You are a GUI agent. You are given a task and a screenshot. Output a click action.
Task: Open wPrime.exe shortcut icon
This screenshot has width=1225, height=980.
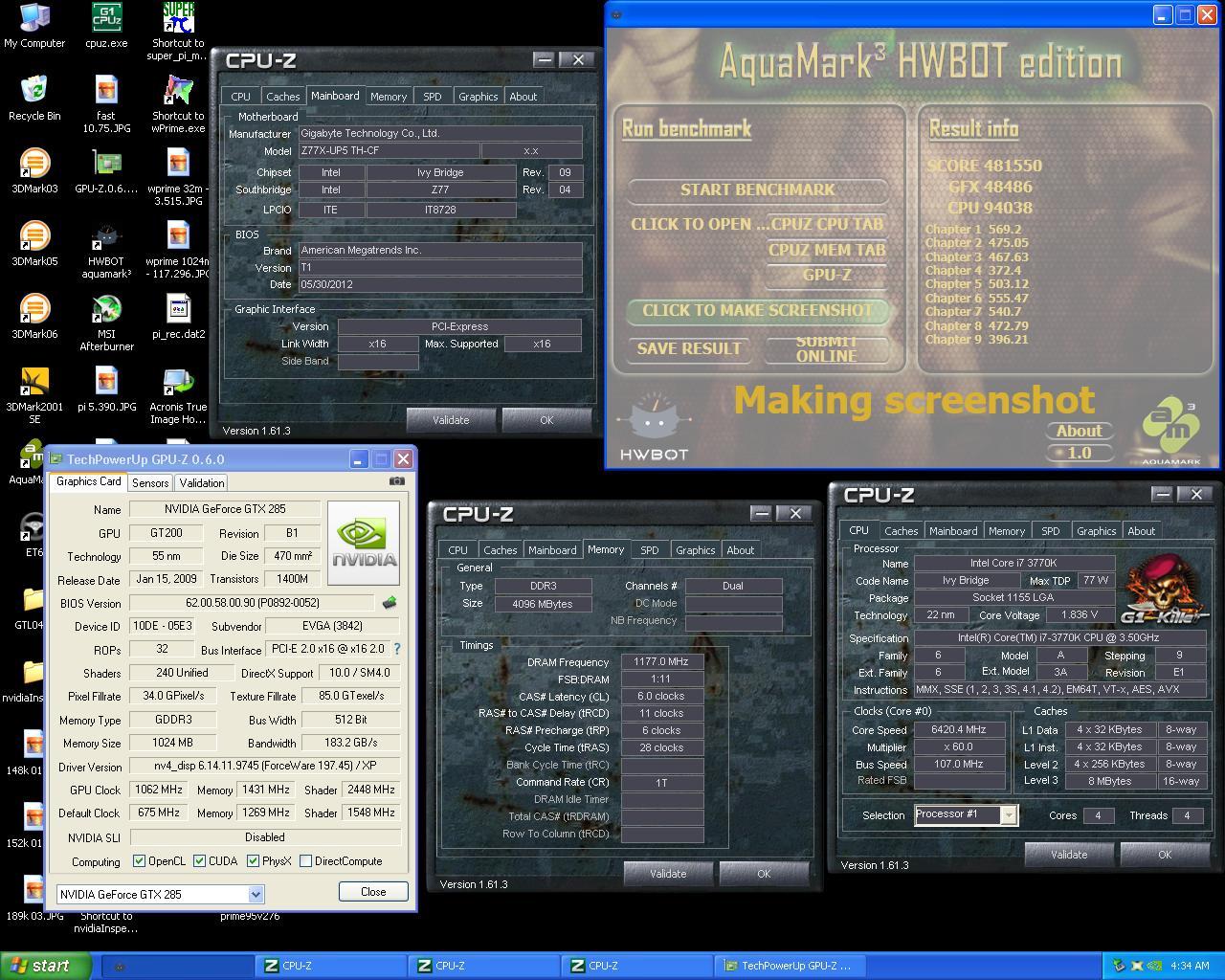pyautogui.click(x=178, y=104)
